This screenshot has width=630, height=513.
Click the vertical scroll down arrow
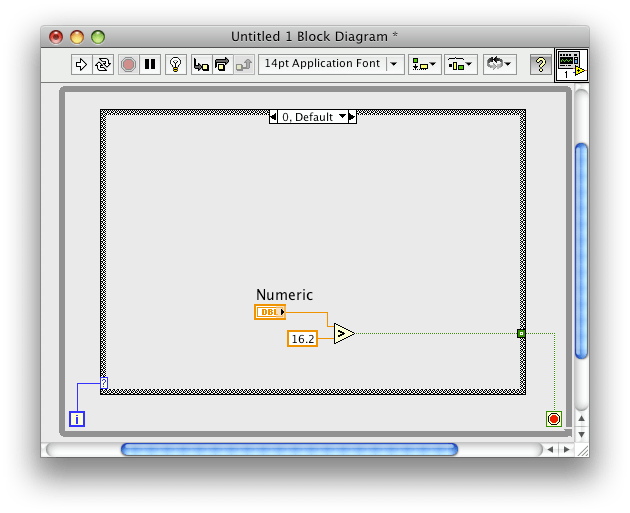pyautogui.click(x=581, y=434)
